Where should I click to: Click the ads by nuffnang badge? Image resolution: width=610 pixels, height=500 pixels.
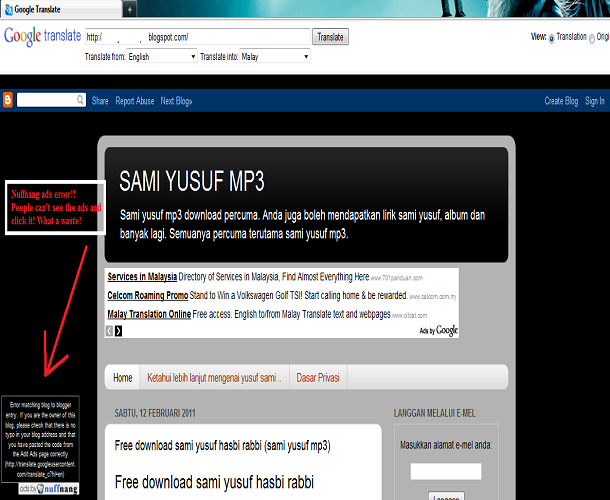click(x=49, y=488)
